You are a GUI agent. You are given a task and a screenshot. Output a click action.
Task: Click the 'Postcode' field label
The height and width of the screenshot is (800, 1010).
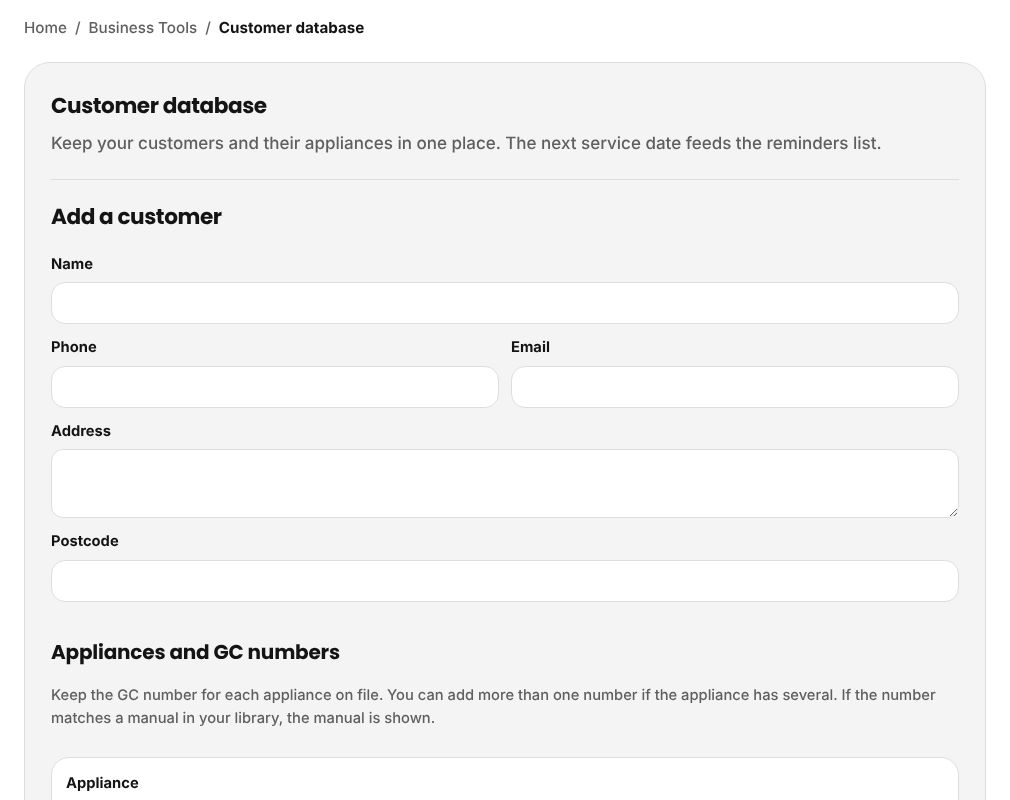[x=84, y=540]
